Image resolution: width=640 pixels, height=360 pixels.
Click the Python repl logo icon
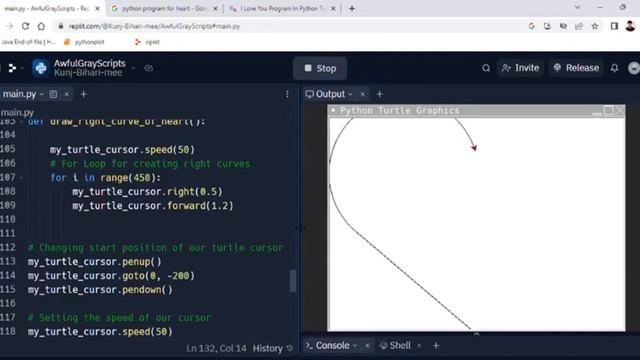click(41, 68)
